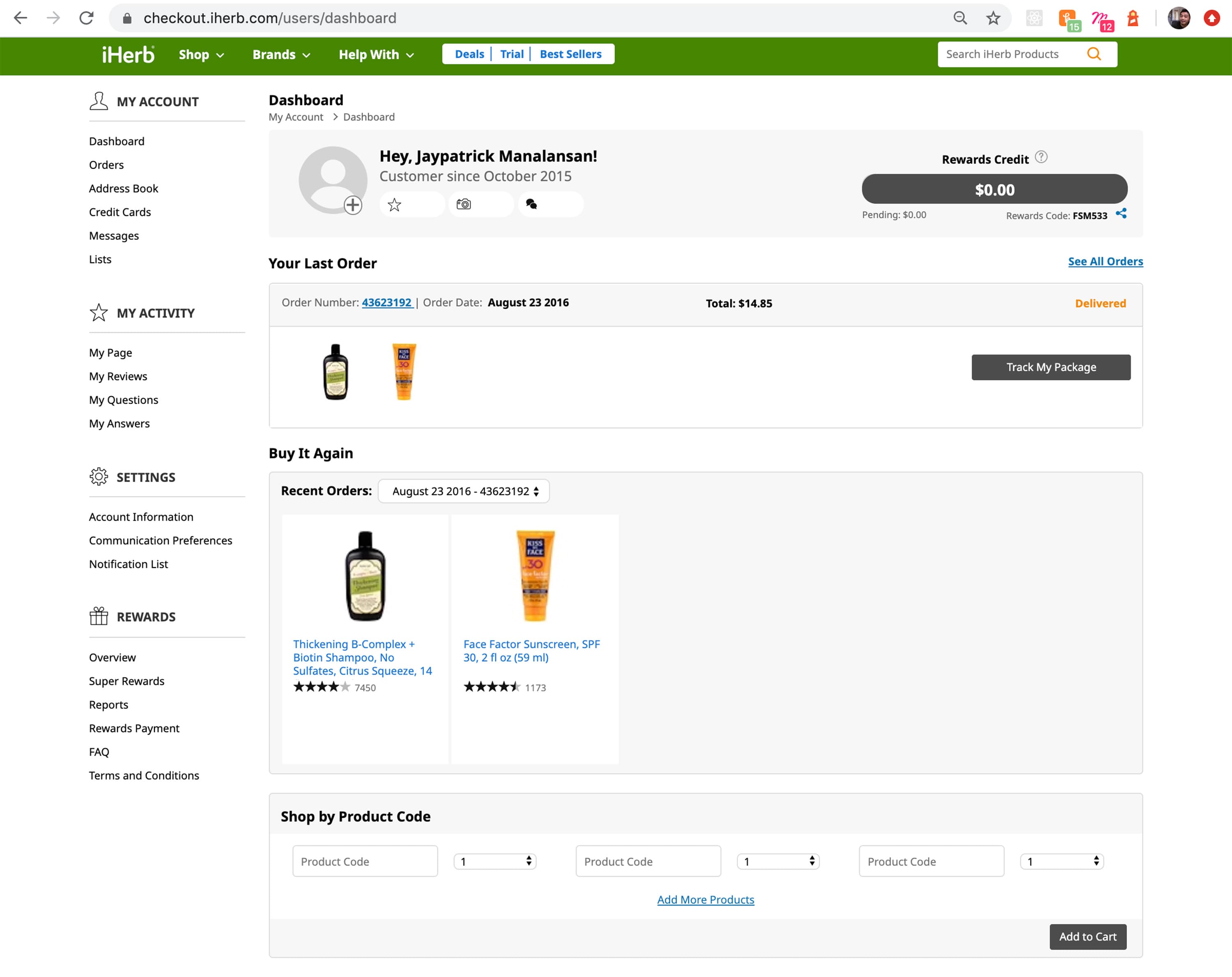Click See All Orders link
The width and height of the screenshot is (1232, 977).
[x=1105, y=261]
